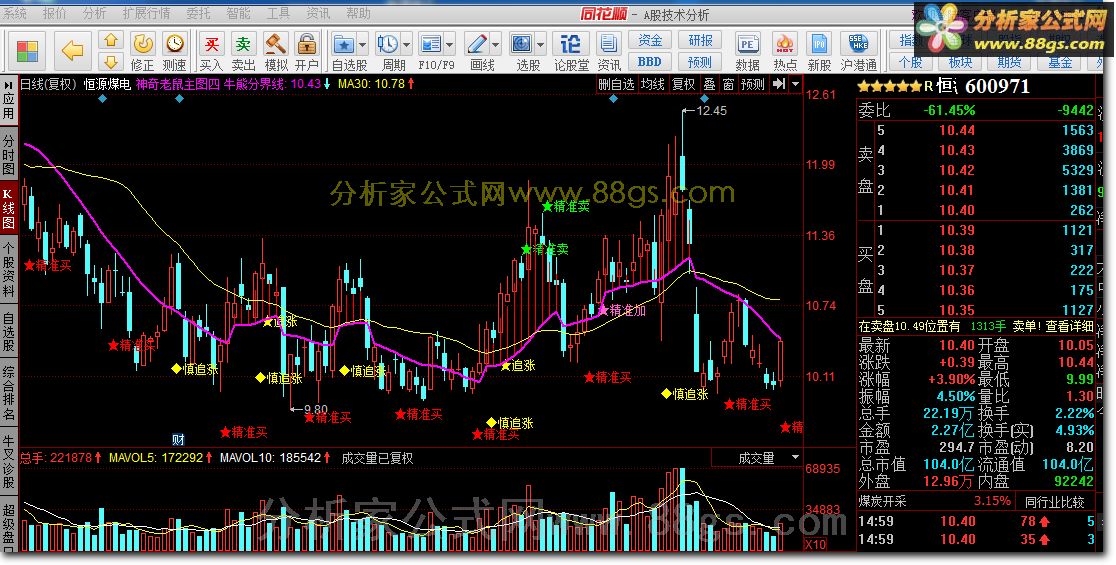Click the 板块 button
The width and height of the screenshot is (1116, 565).
pyautogui.click(x=959, y=63)
